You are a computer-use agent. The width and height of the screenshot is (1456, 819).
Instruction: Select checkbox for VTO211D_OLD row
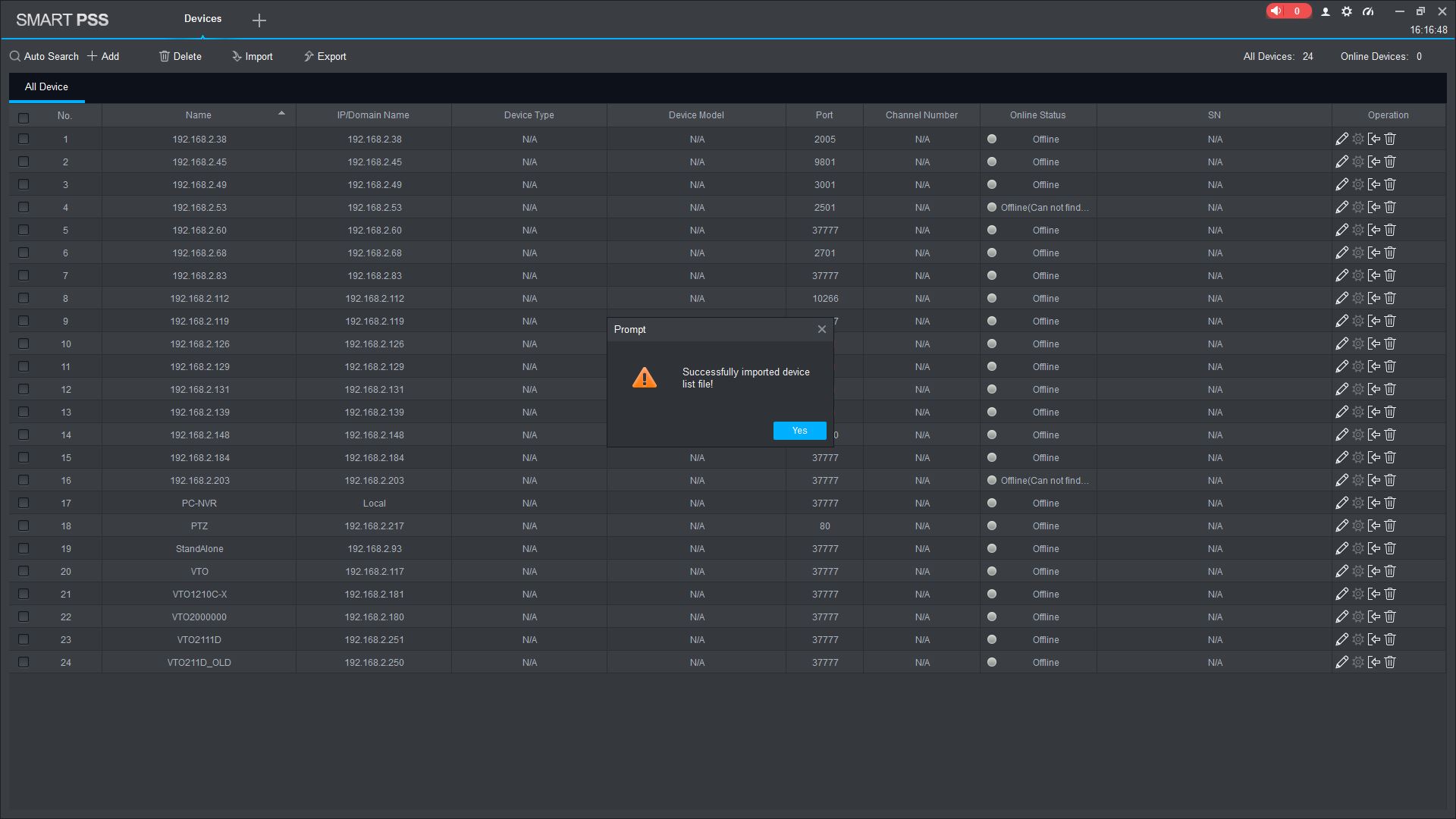24,662
